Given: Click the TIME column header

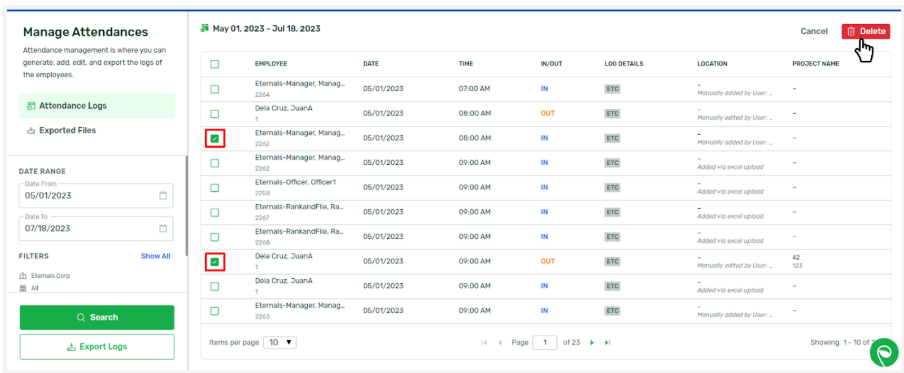Looking at the screenshot, I should click(x=466, y=64).
